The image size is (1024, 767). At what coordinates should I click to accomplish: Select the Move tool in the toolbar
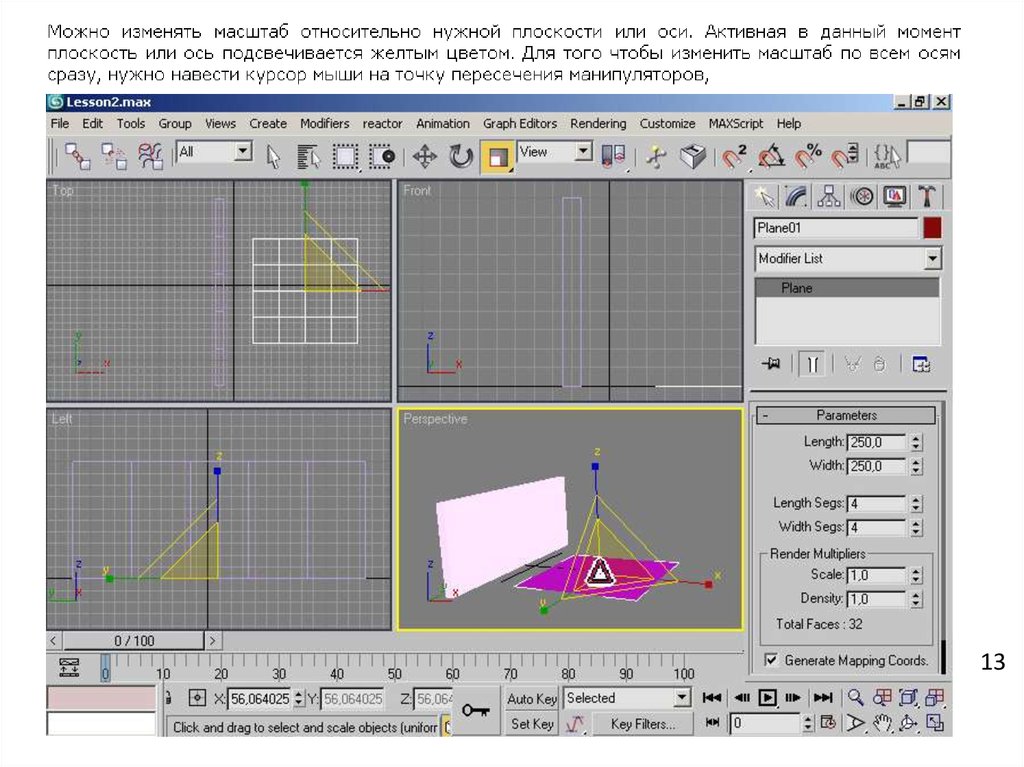click(x=425, y=156)
